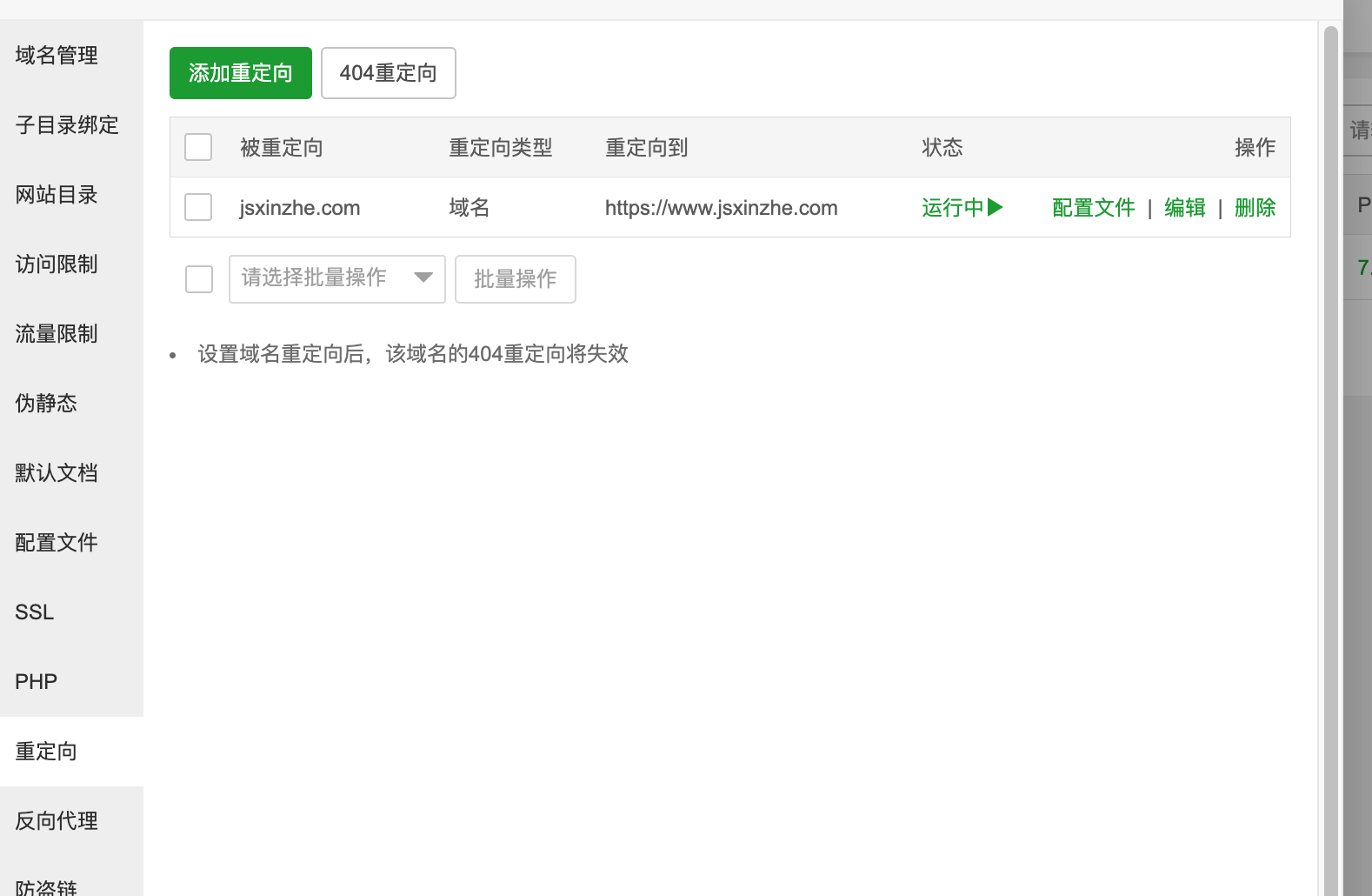Click the jsxinzhe.com domain cell
1372x896 pixels.
coord(300,208)
